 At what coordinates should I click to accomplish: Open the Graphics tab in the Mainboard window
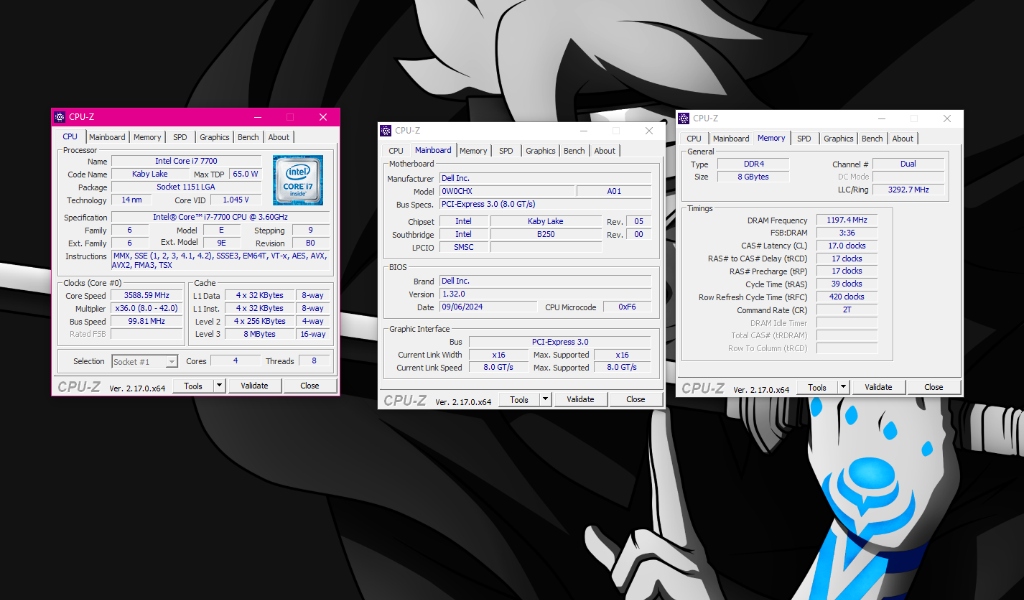[540, 151]
